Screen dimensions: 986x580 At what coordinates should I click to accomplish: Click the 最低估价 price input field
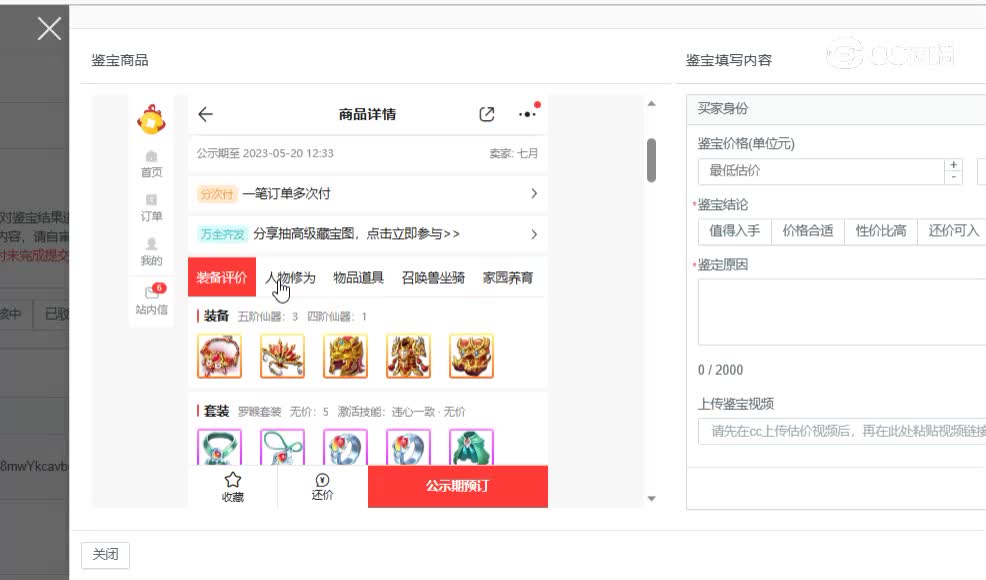800,172
